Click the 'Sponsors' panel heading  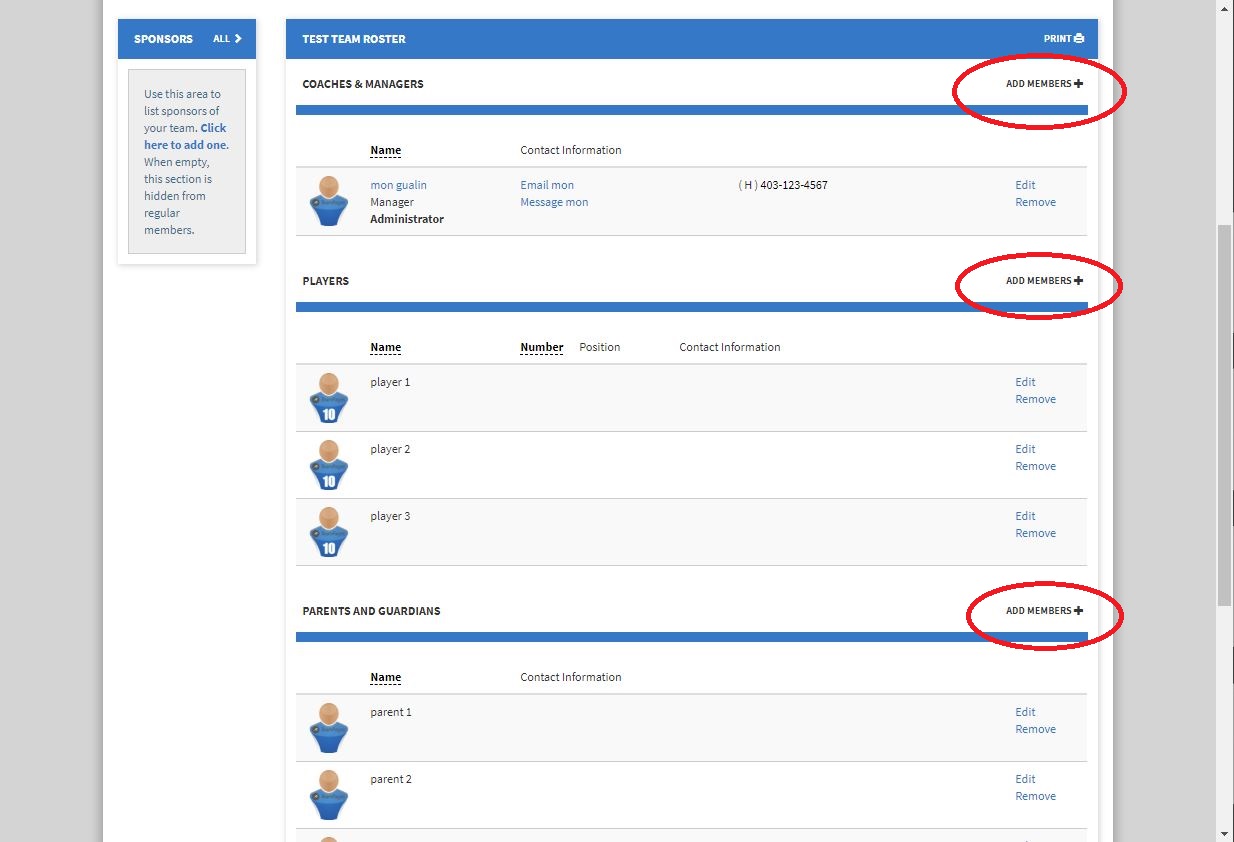tap(163, 39)
